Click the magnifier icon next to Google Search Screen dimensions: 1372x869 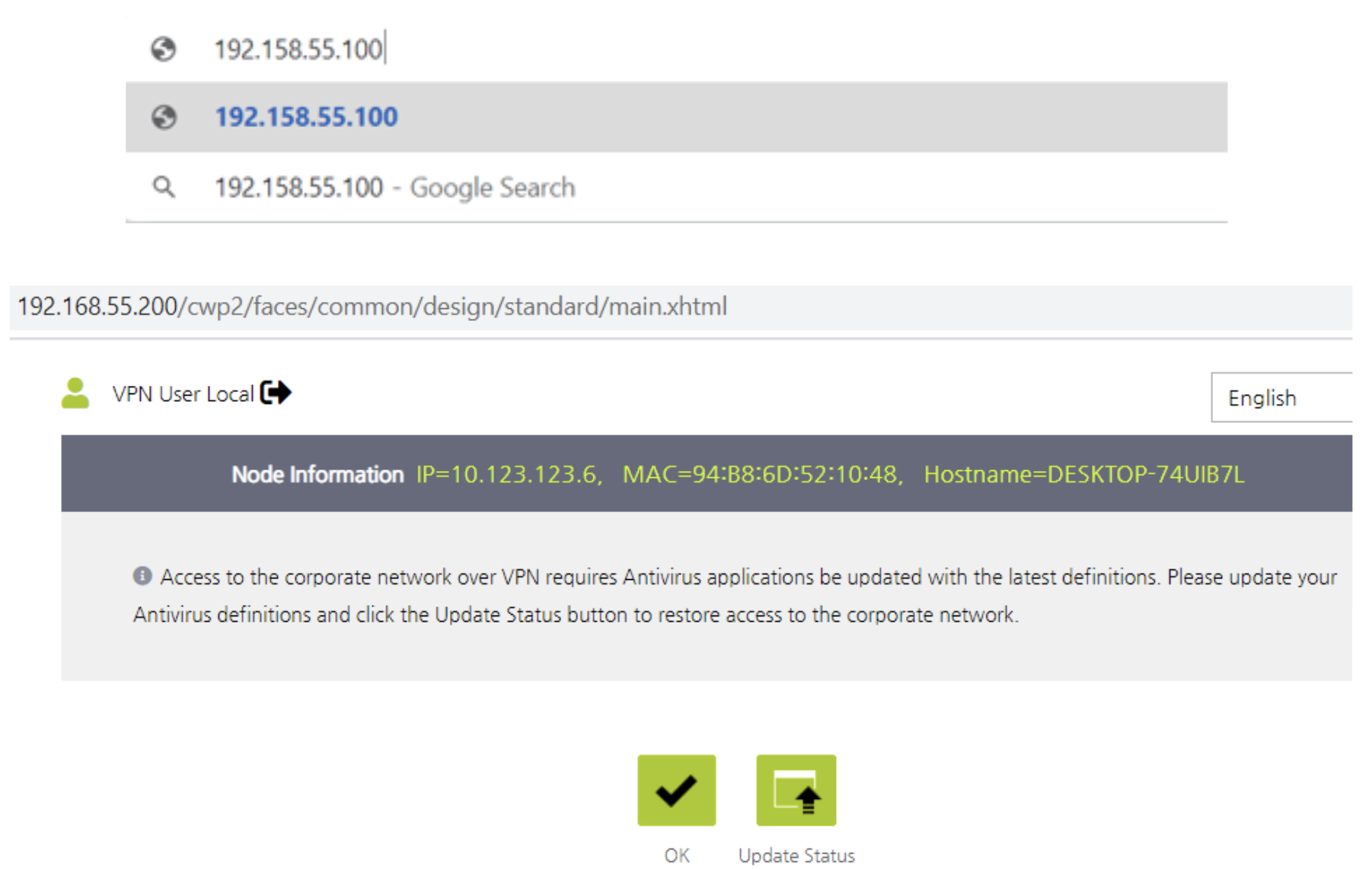tap(164, 186)
